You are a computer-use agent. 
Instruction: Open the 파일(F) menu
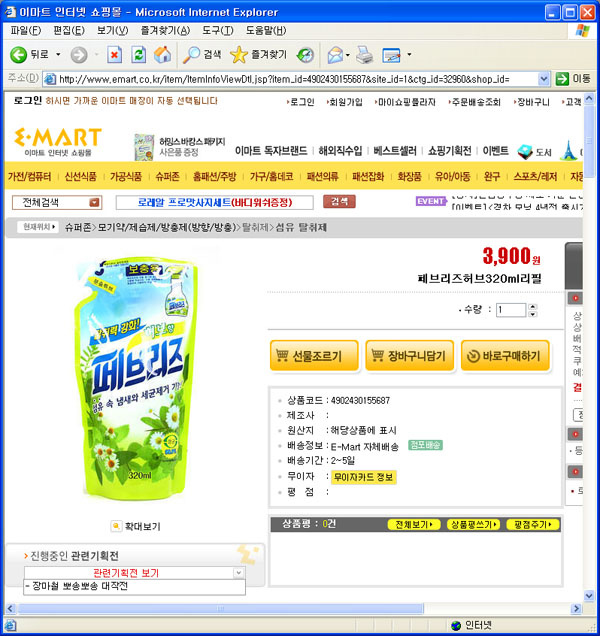tap(26, 30)
